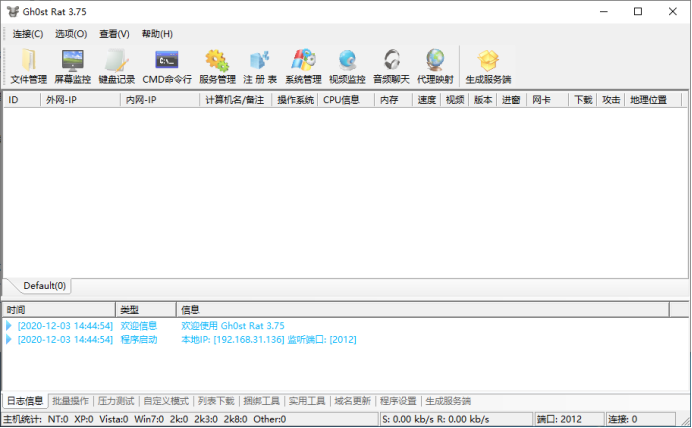Switch to the 捆绑工具 bottom tab
The height and width of the screenshot is (428, 692).
pos(261,401)
